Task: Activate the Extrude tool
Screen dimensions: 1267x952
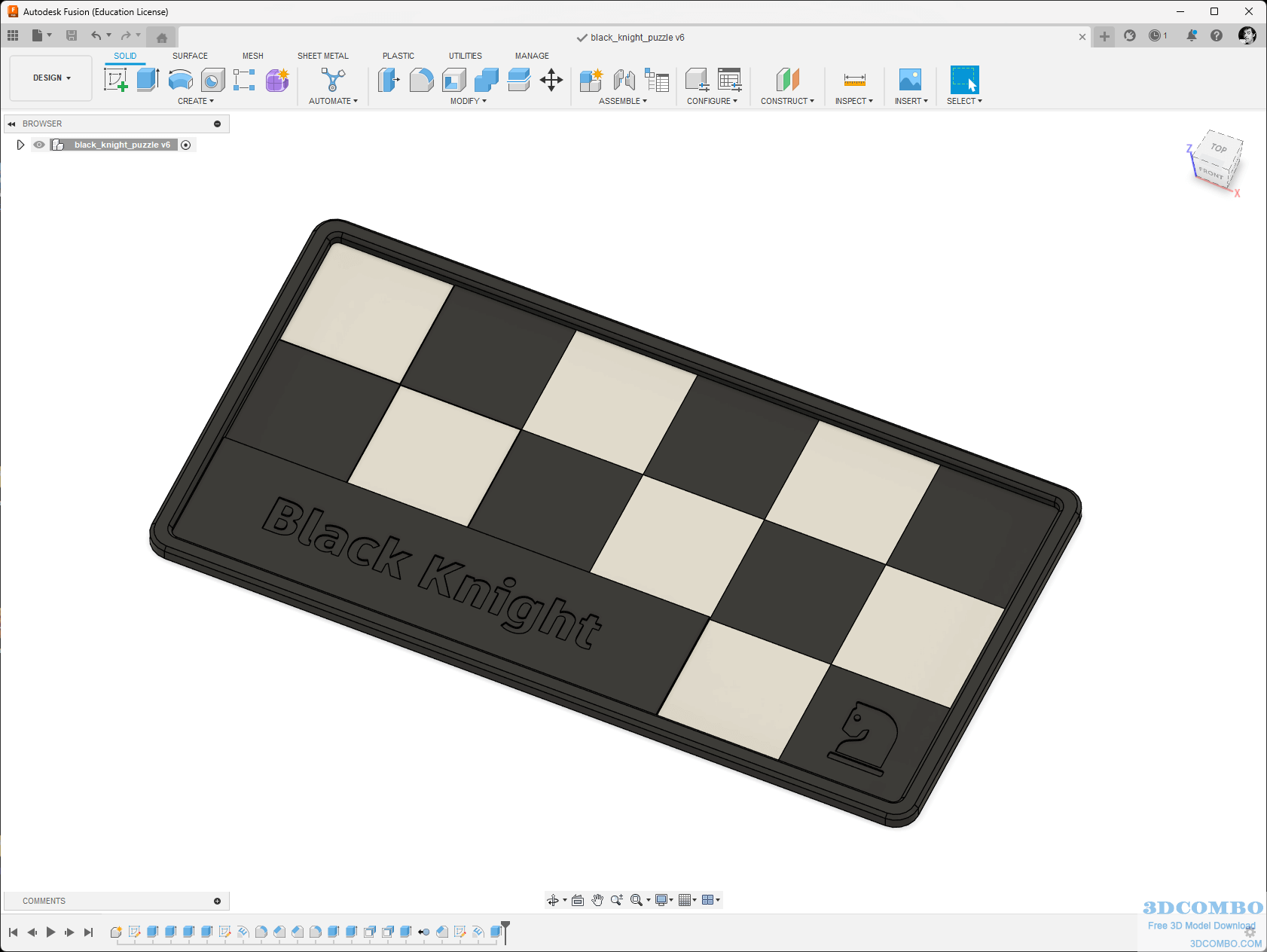Action: click(146, 79)
